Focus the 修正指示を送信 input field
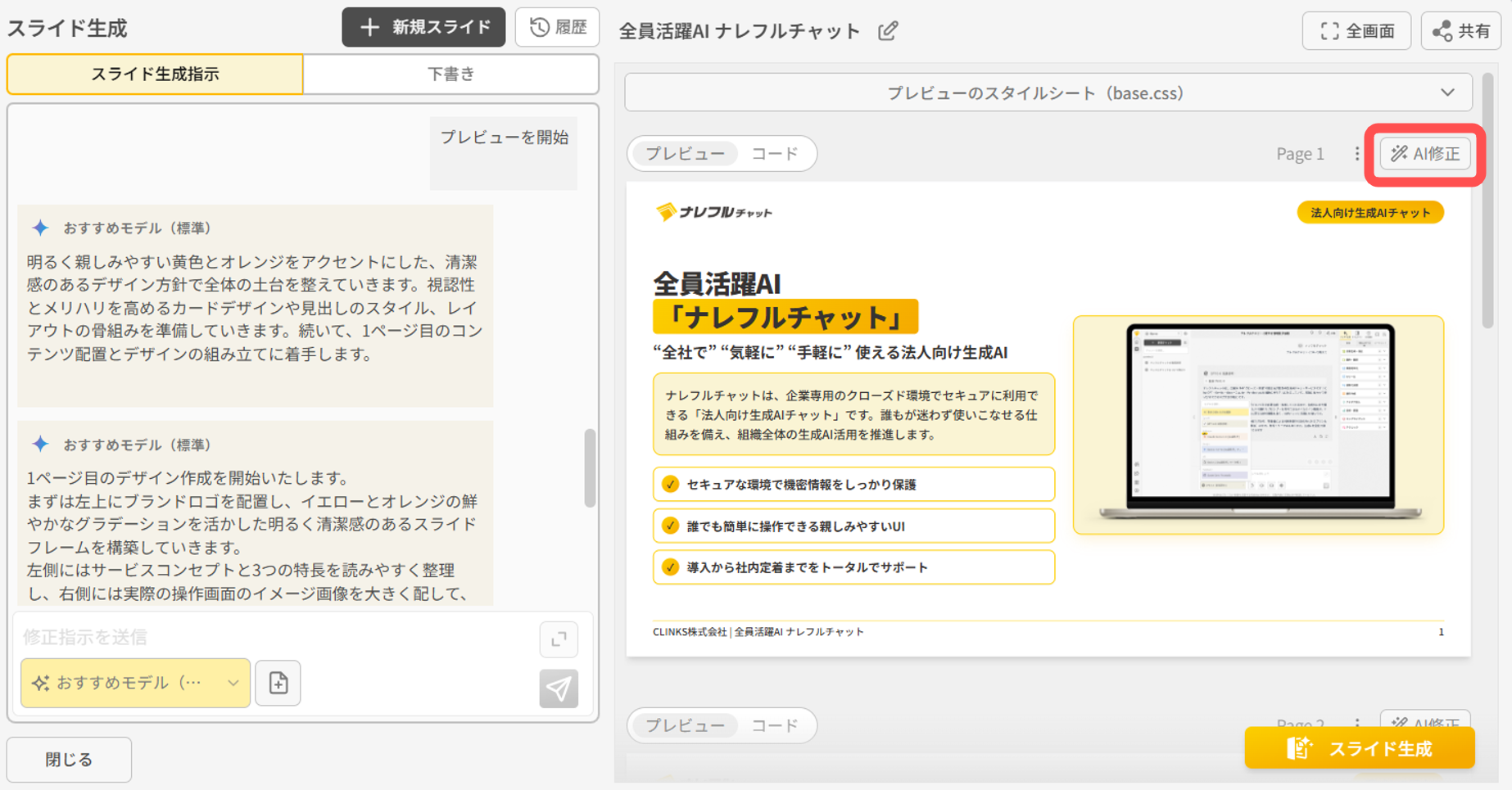Viewport: 1512px width, 790px height. tap(274, 636)
